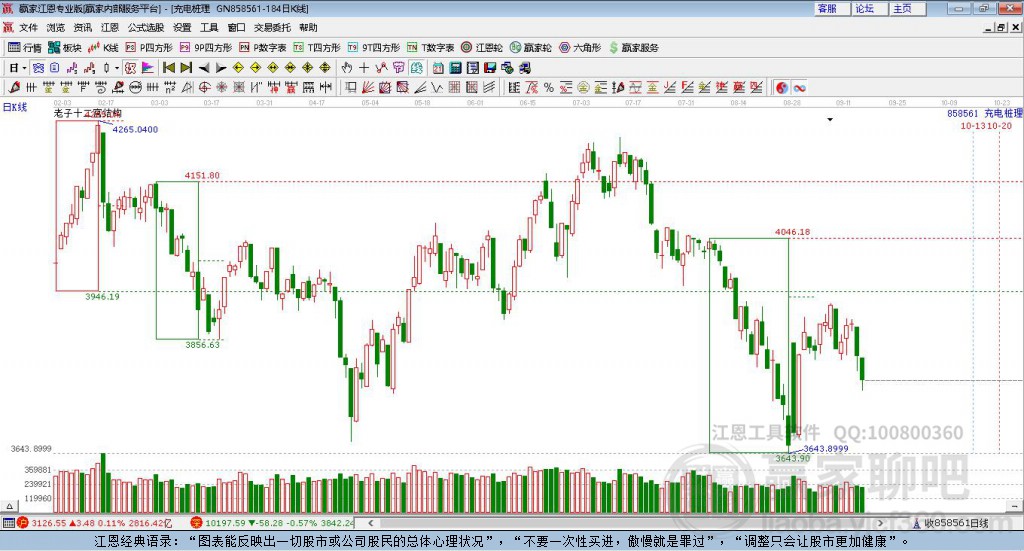The height and width of the screenshot is (551, 1024).
Task: Open the T四方形 time square
Action: 317,48
